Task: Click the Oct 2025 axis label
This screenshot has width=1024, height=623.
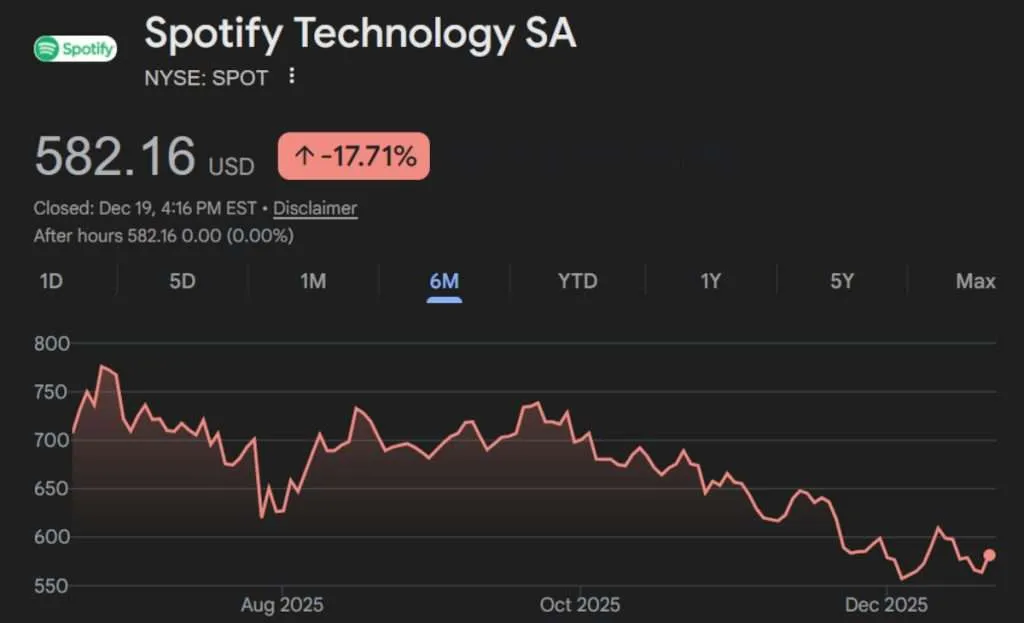Action: point(580,604)
